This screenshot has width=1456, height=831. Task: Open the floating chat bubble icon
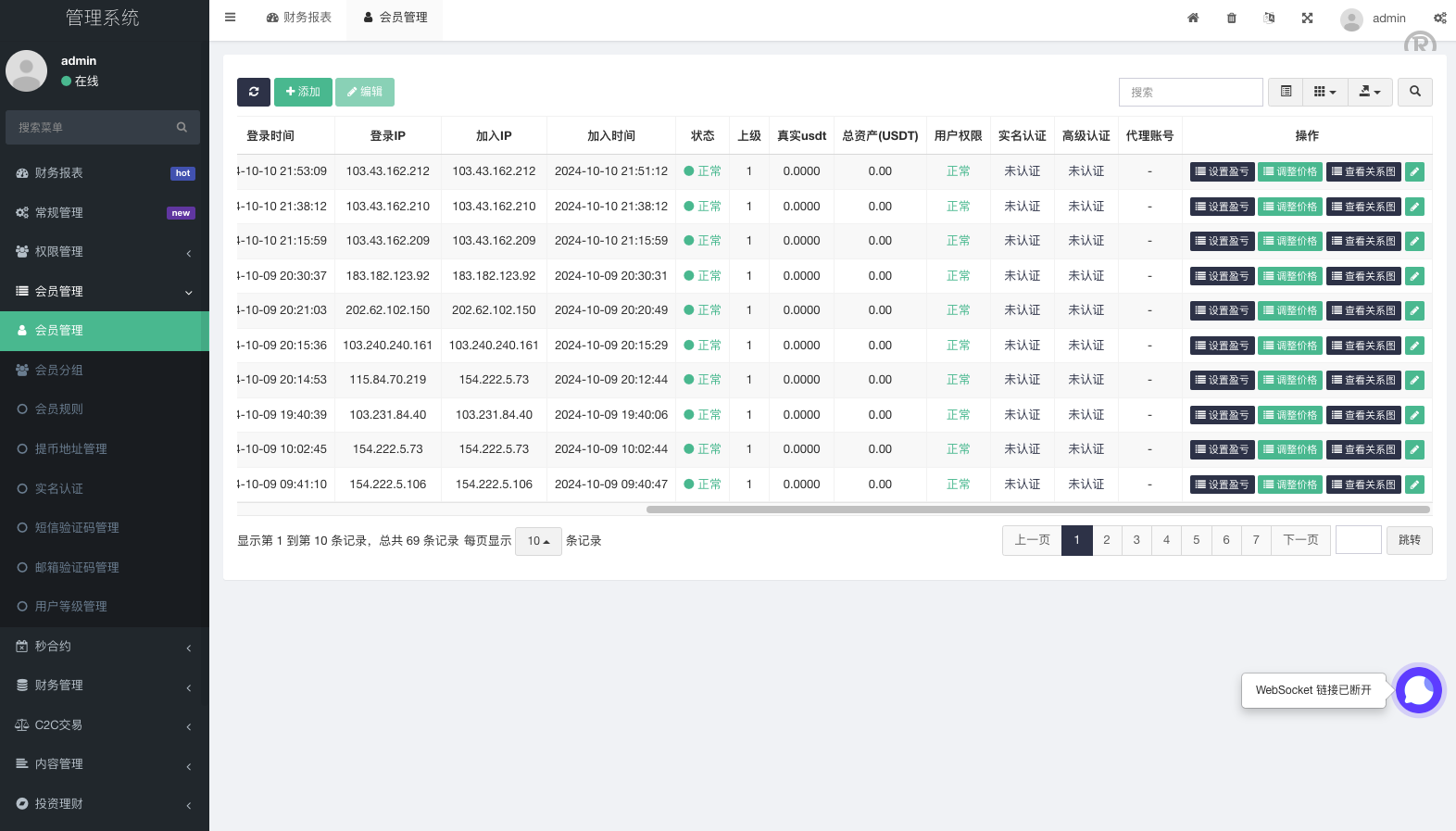pos(1418,690)
